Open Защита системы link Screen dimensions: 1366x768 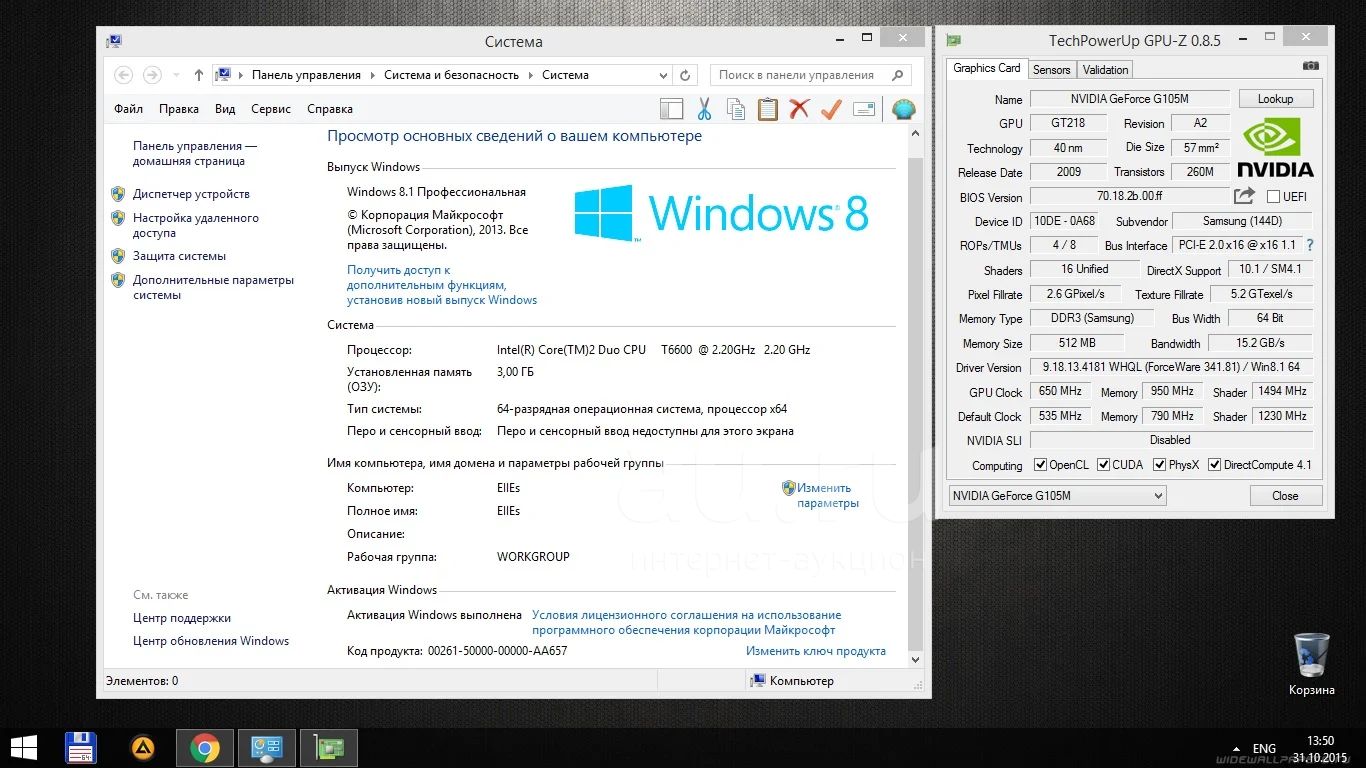[179, 256]
